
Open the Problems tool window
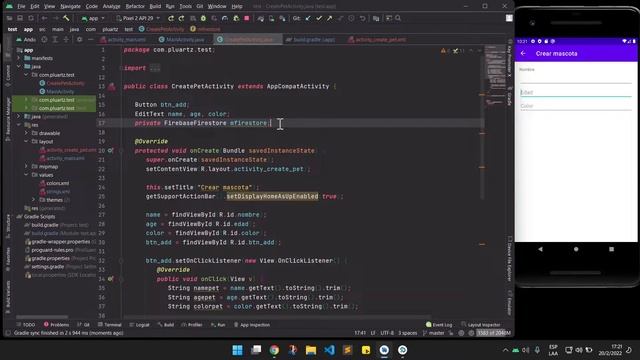click(56, 325)
